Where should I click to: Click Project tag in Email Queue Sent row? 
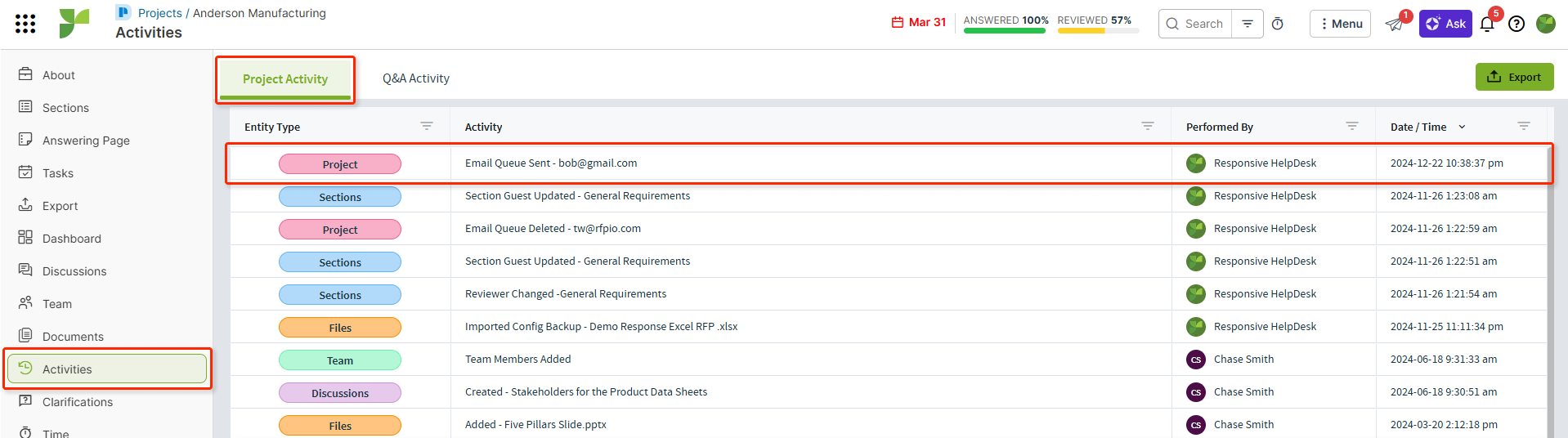pos(340,164)
